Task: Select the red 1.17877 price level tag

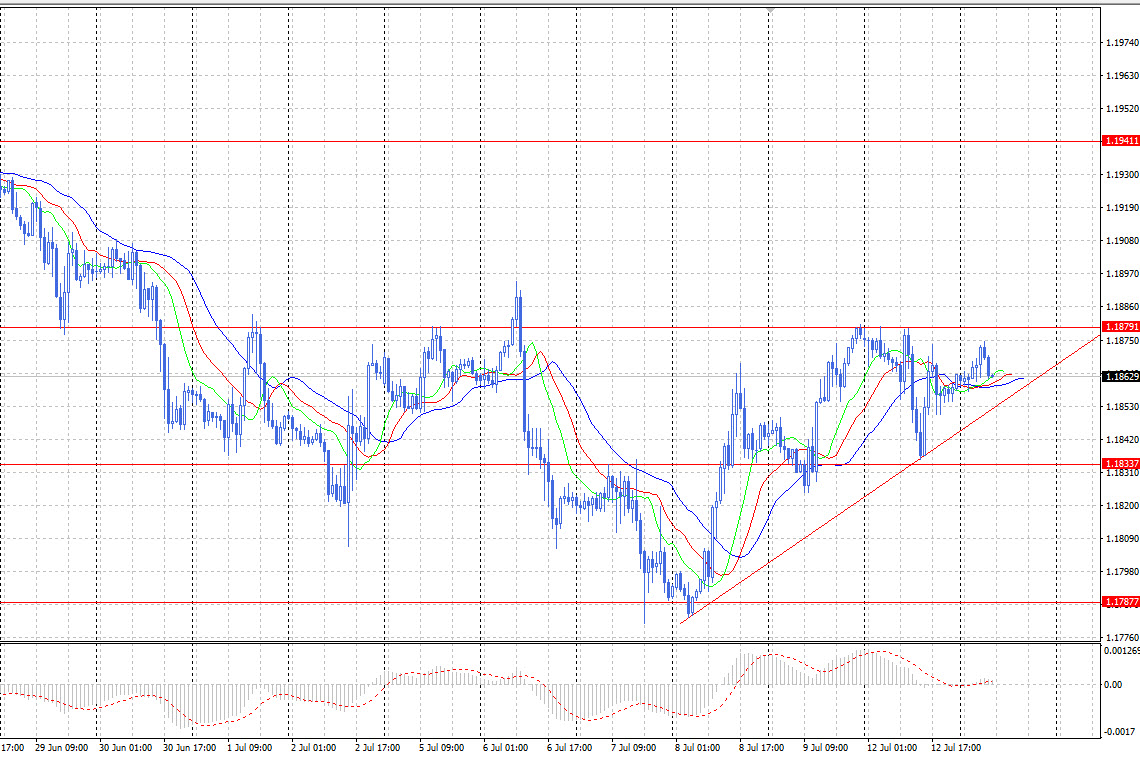Action: click(x=1121, y=602)
